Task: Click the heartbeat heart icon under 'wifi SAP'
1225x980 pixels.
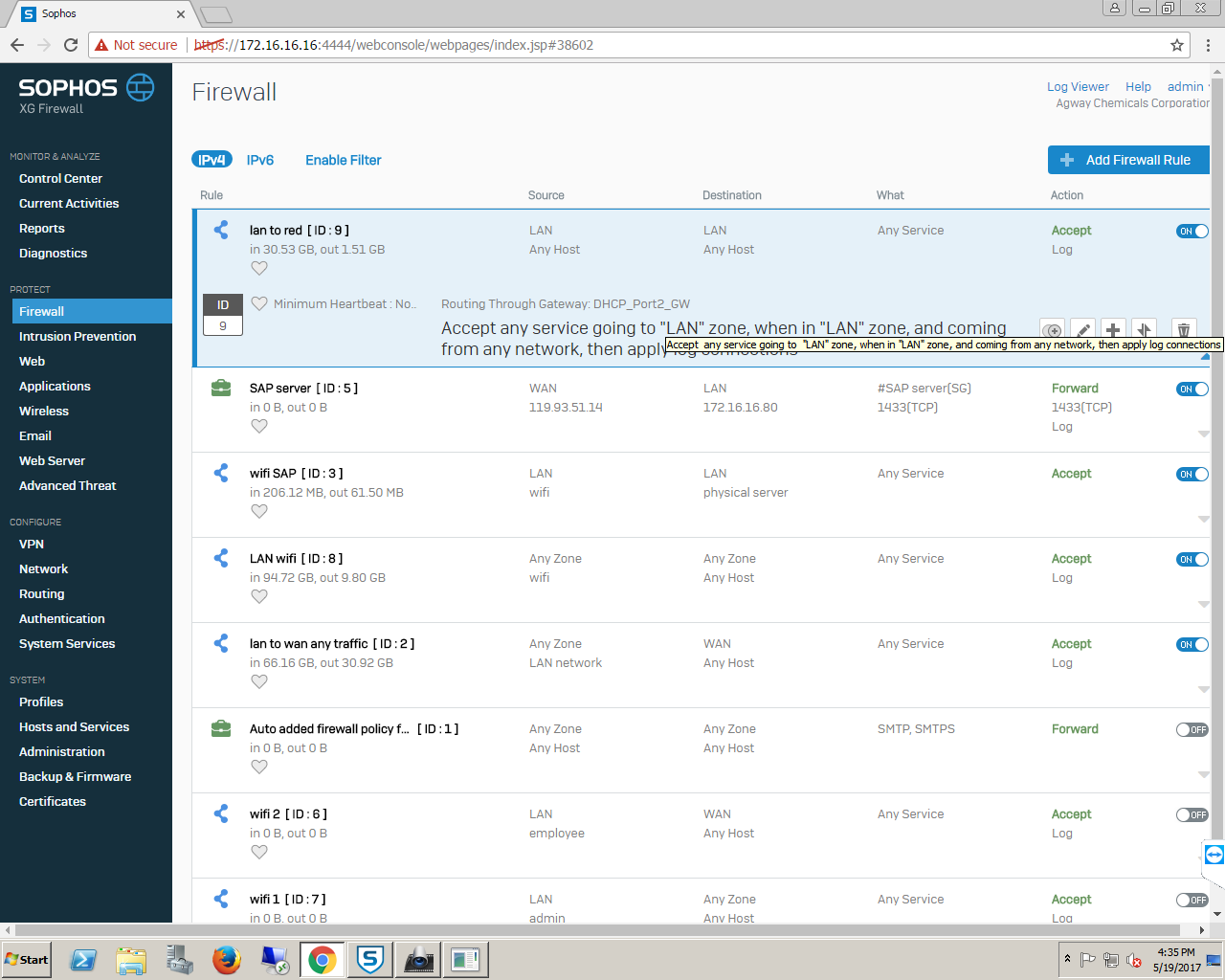Action: (259, 512)
